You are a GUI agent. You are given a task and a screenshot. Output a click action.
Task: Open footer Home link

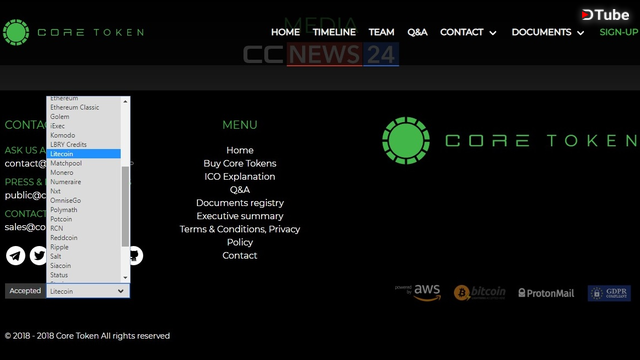240,150
